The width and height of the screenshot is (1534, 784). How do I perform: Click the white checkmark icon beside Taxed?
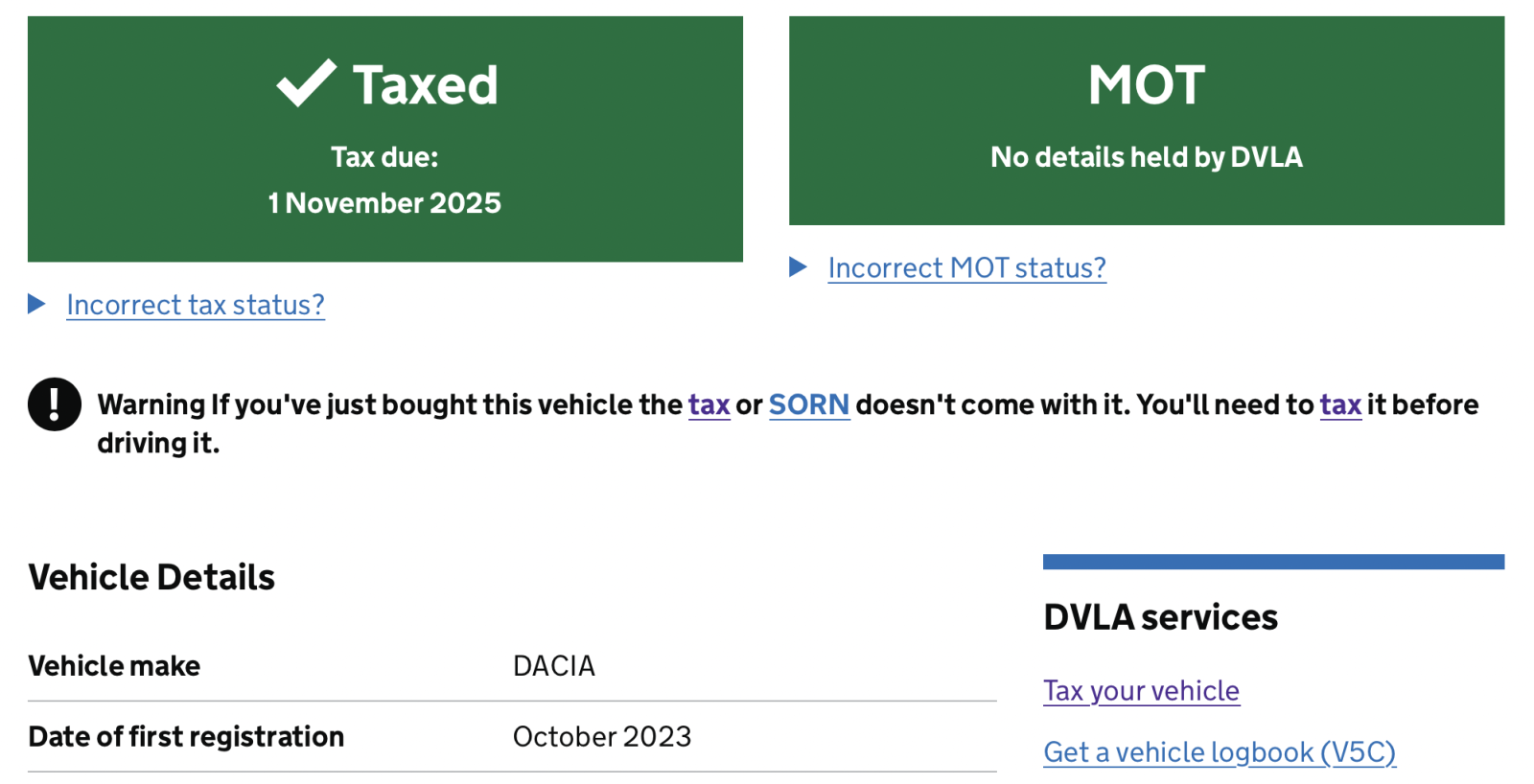pos(306,83)
